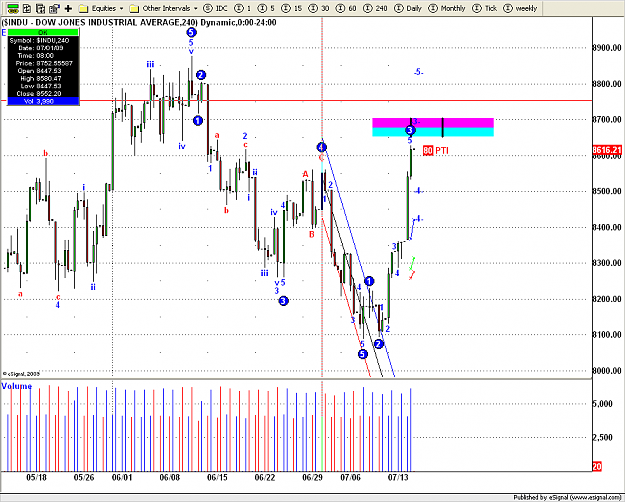625x502 pixels.
Task: Switch to the 15-minute interval
Action: (291, 8)
